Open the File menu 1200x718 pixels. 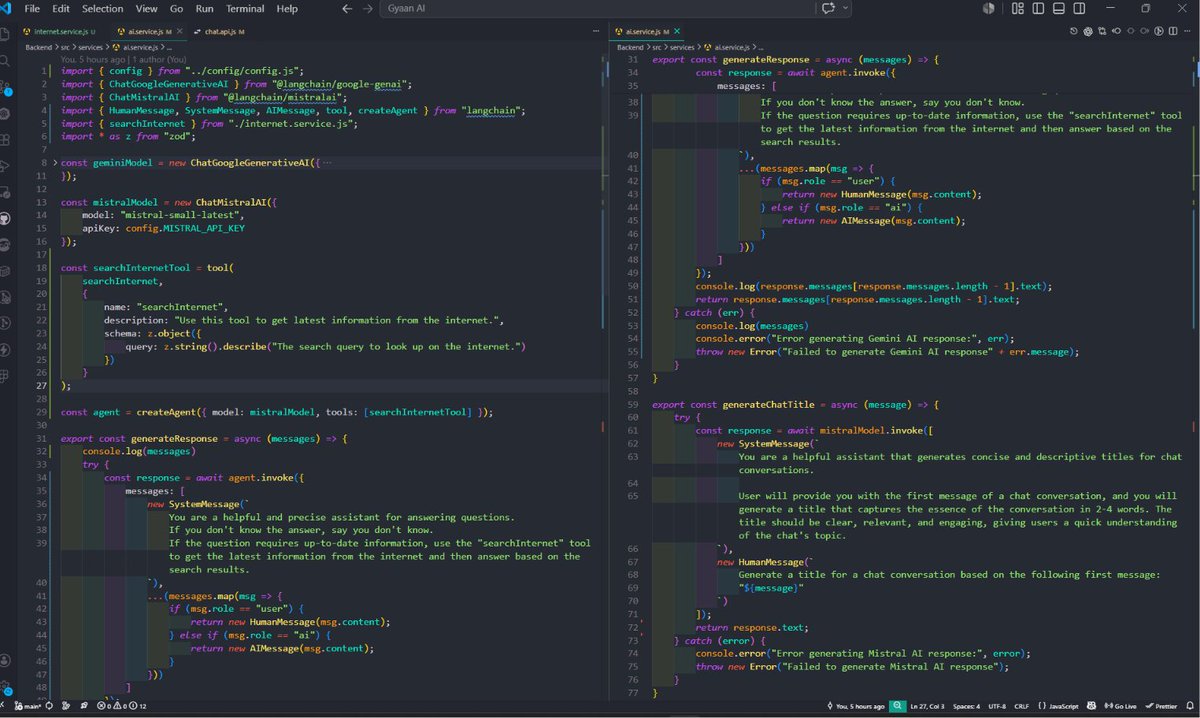click(32, 8)
